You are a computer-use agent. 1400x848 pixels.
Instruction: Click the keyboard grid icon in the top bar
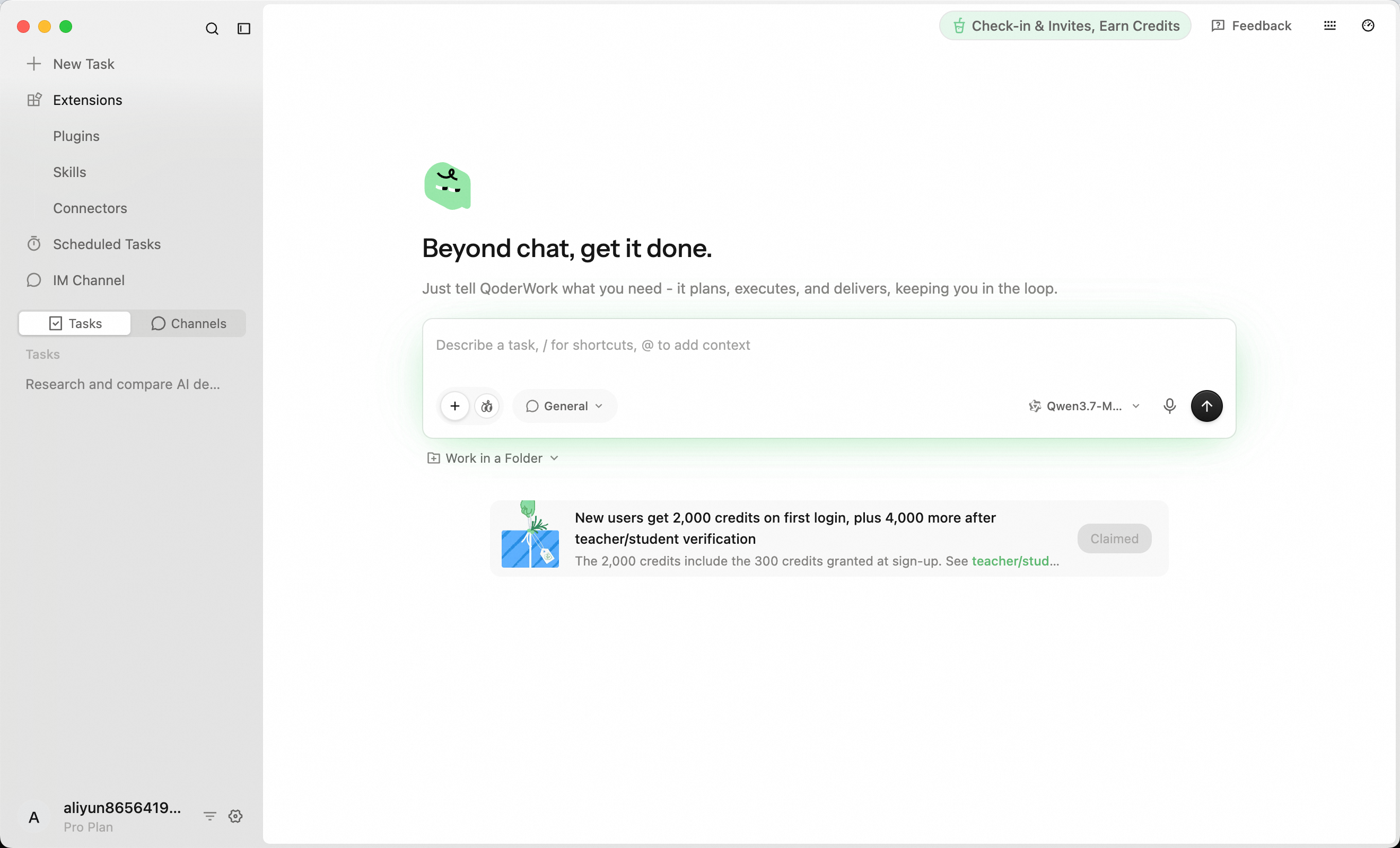point(1329,25)
